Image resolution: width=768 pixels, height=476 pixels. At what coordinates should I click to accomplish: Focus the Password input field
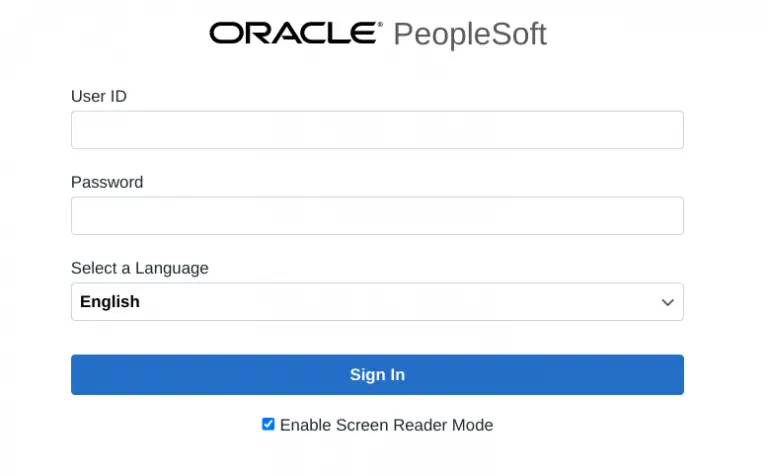coord(377,216)
